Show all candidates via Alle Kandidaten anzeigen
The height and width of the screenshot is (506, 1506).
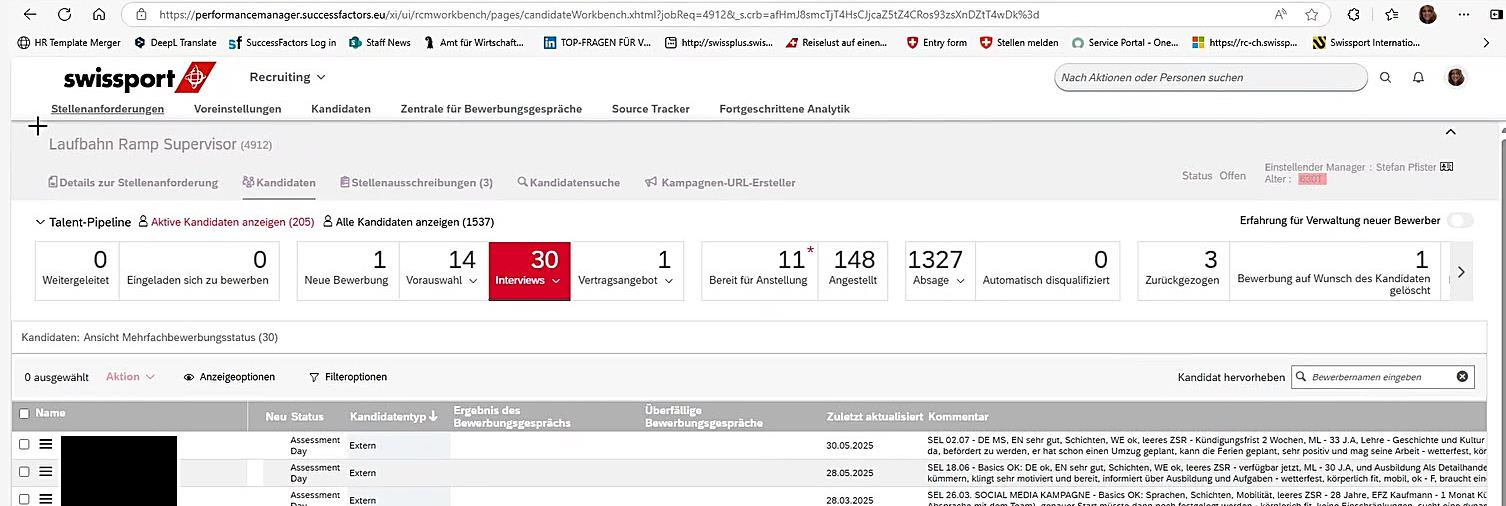(x=408, y=222)
